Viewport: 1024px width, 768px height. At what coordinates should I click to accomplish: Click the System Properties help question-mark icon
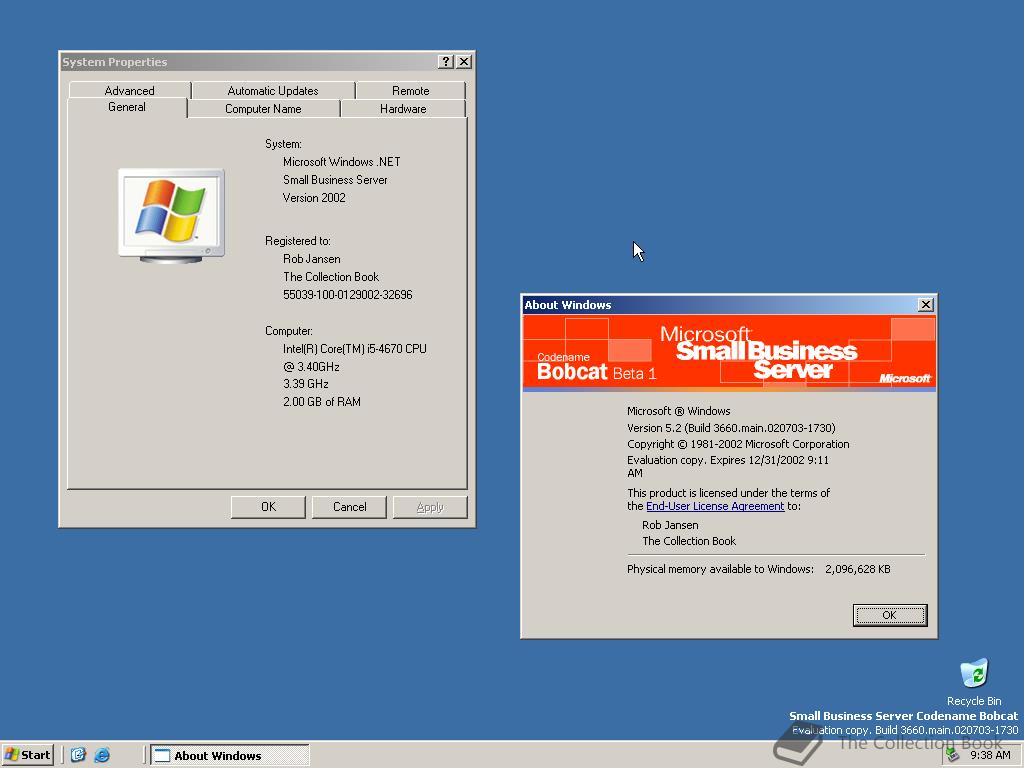tap(446, 61)
